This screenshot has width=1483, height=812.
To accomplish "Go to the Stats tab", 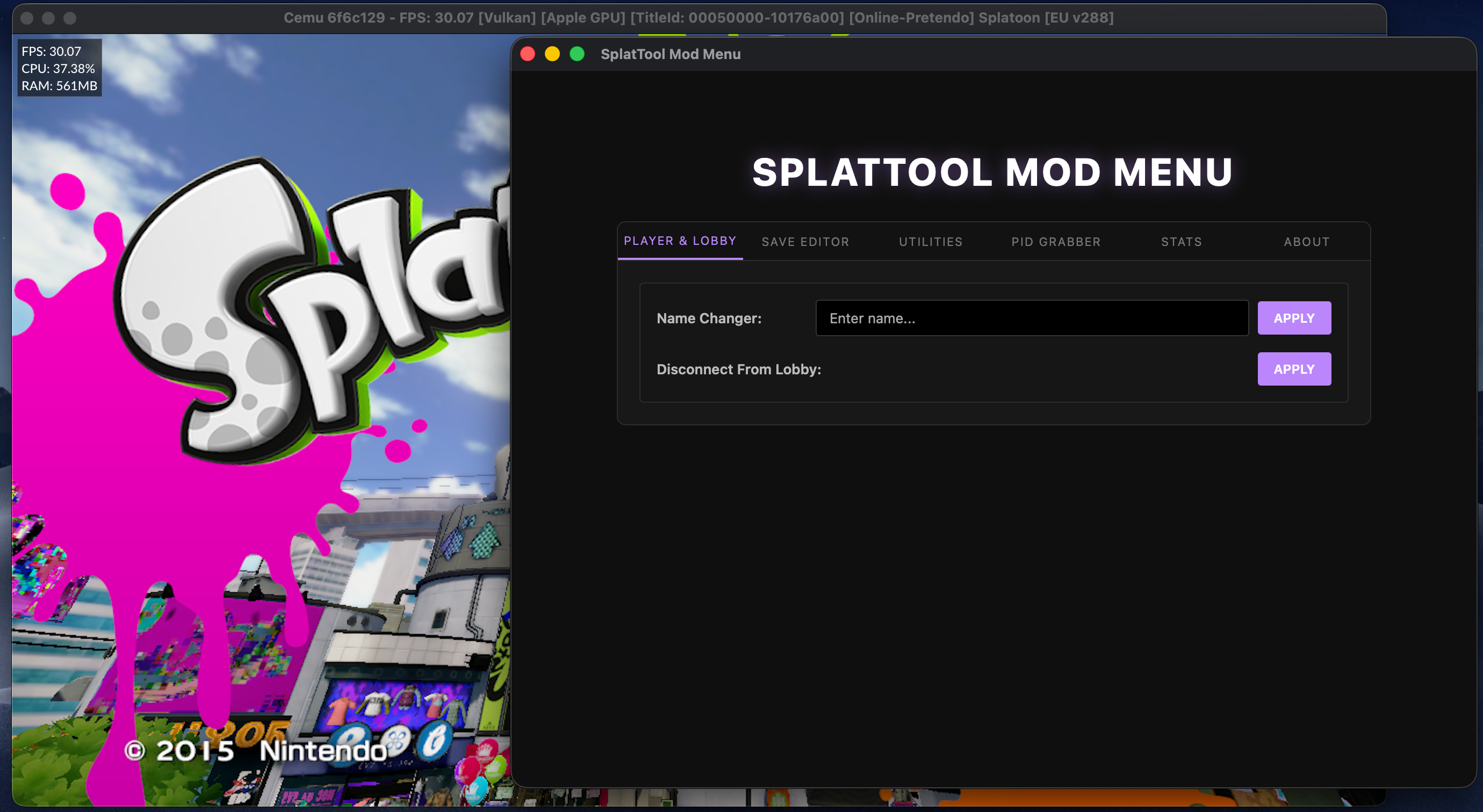I will click(1182, 242).
